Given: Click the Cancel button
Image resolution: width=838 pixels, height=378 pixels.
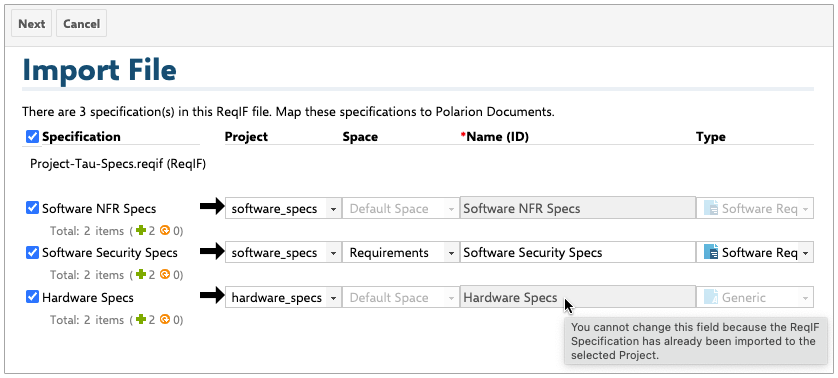Looking at the screenshot, I should pyautogui.click(x=81, y=24).
